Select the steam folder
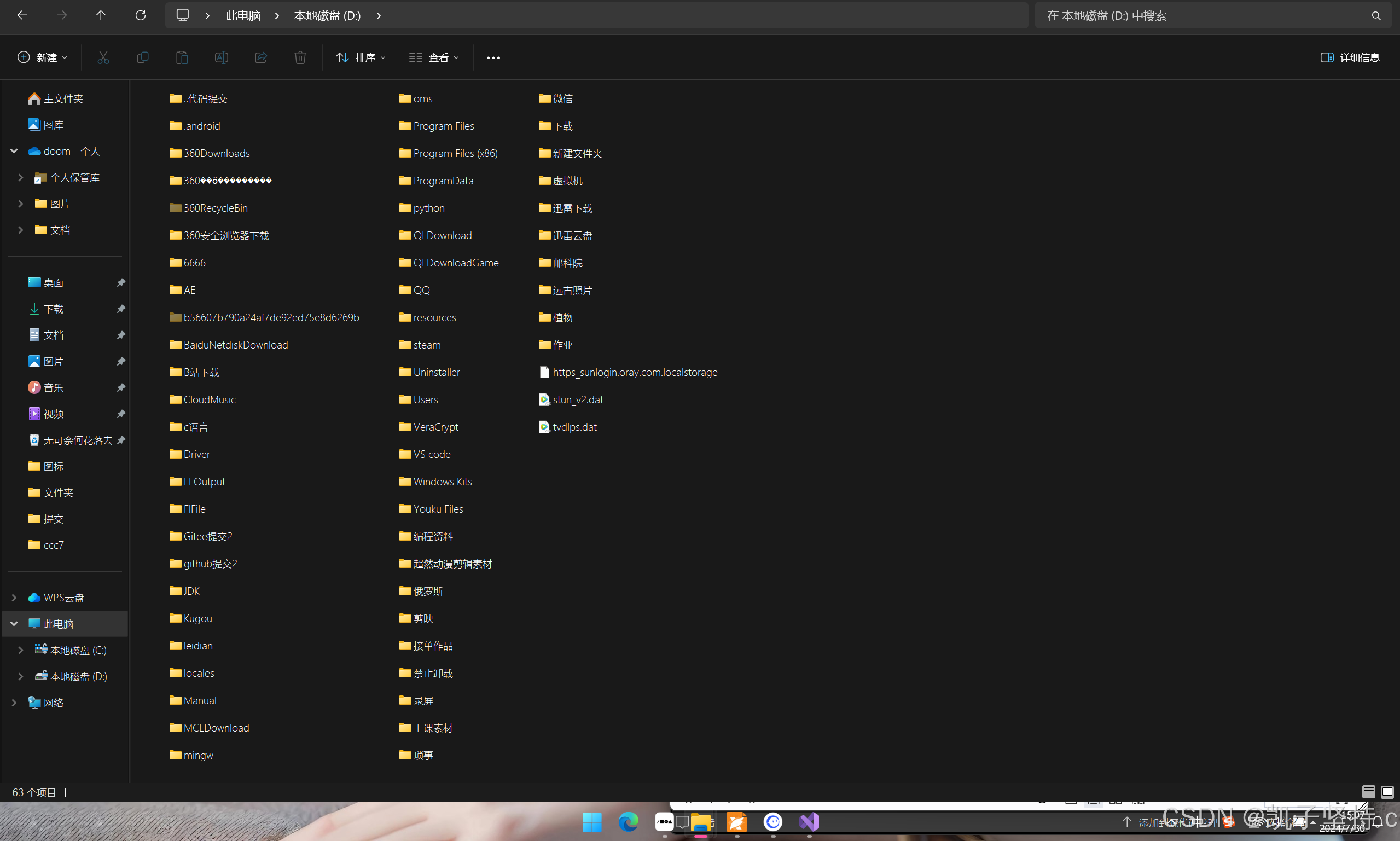This screenshot has height=841, width=1400. coord(420,345)
